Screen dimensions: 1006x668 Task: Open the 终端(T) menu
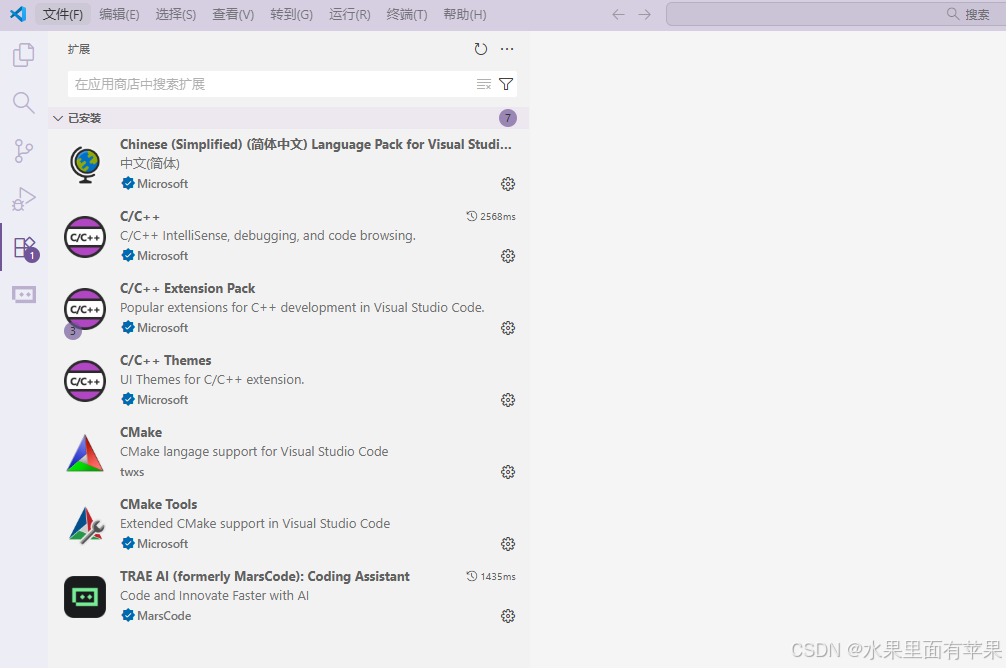pos(407,14)
